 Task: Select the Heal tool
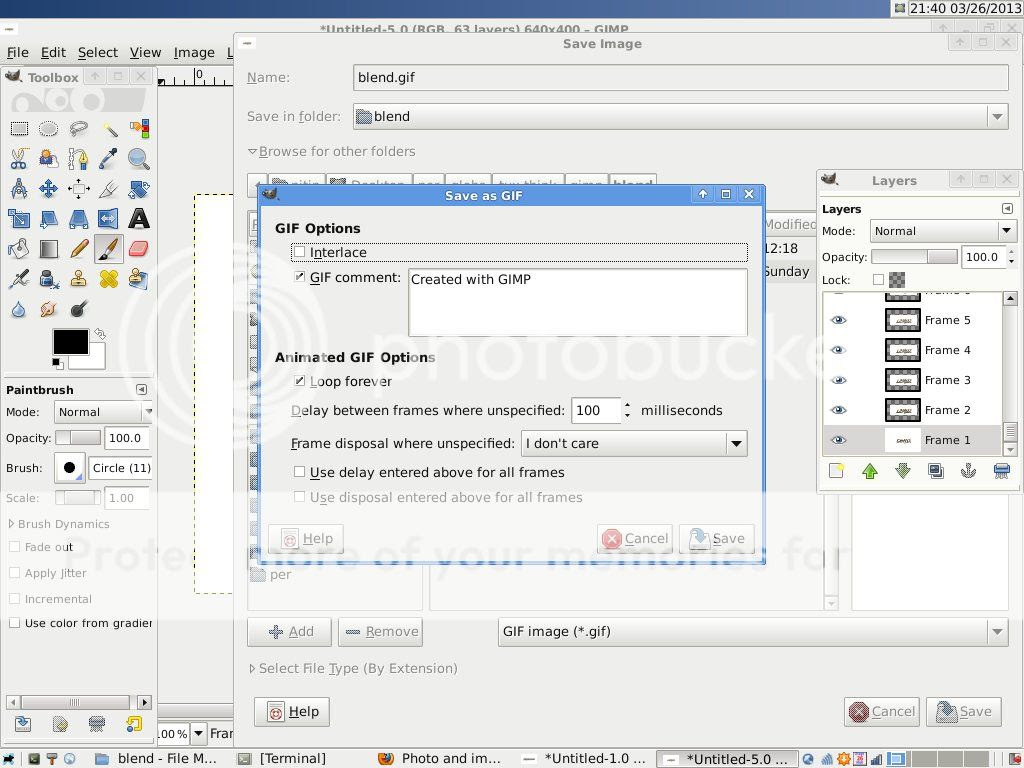point(108,279)
